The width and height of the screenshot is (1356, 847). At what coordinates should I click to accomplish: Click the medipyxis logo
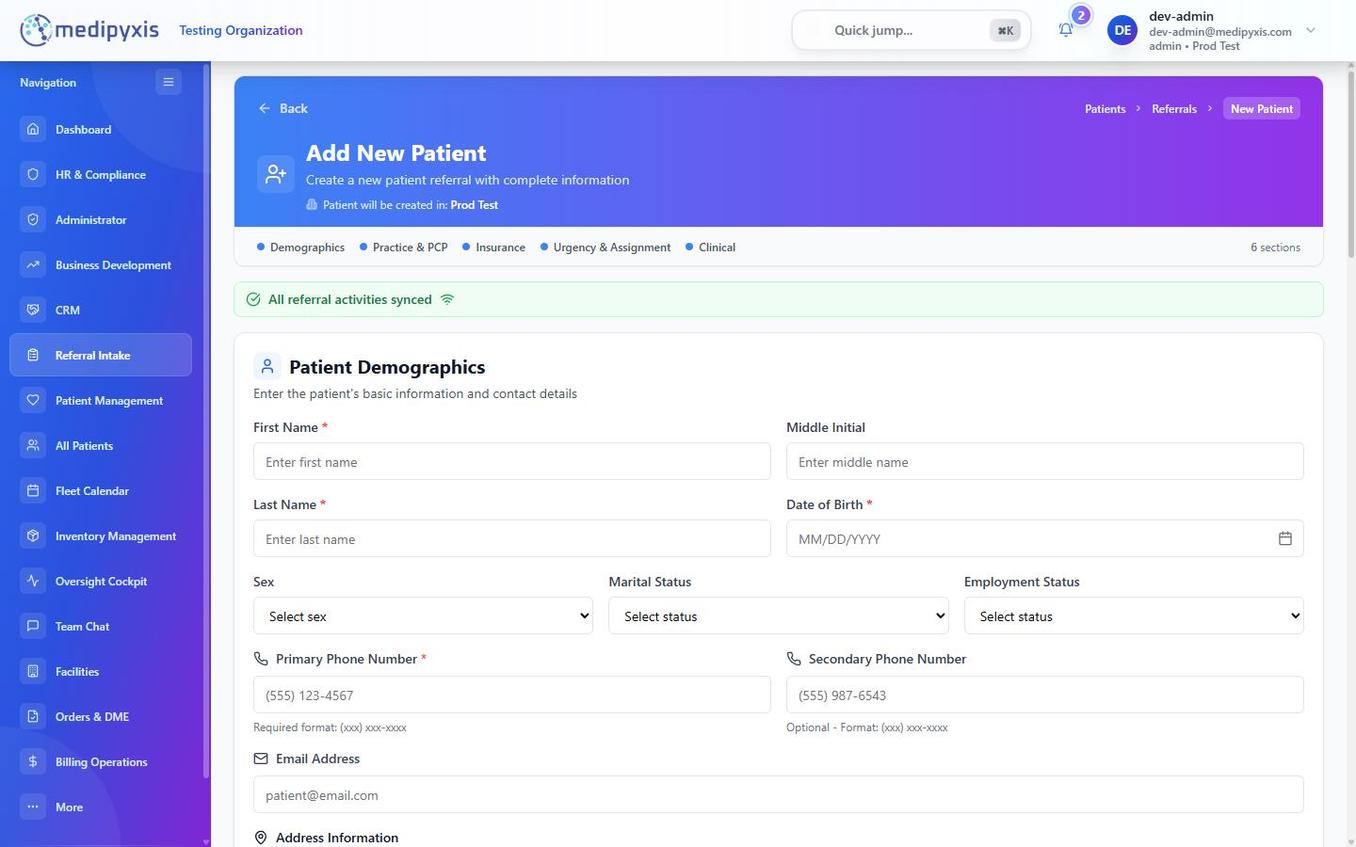(89, 30)
